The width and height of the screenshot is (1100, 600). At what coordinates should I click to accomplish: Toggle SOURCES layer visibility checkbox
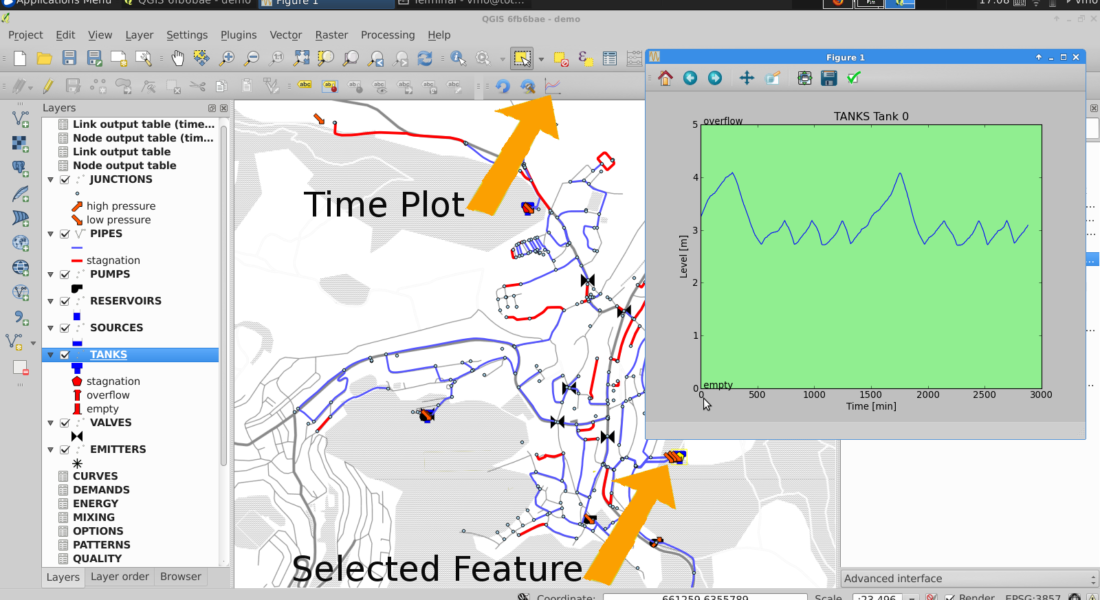point(65,328)
